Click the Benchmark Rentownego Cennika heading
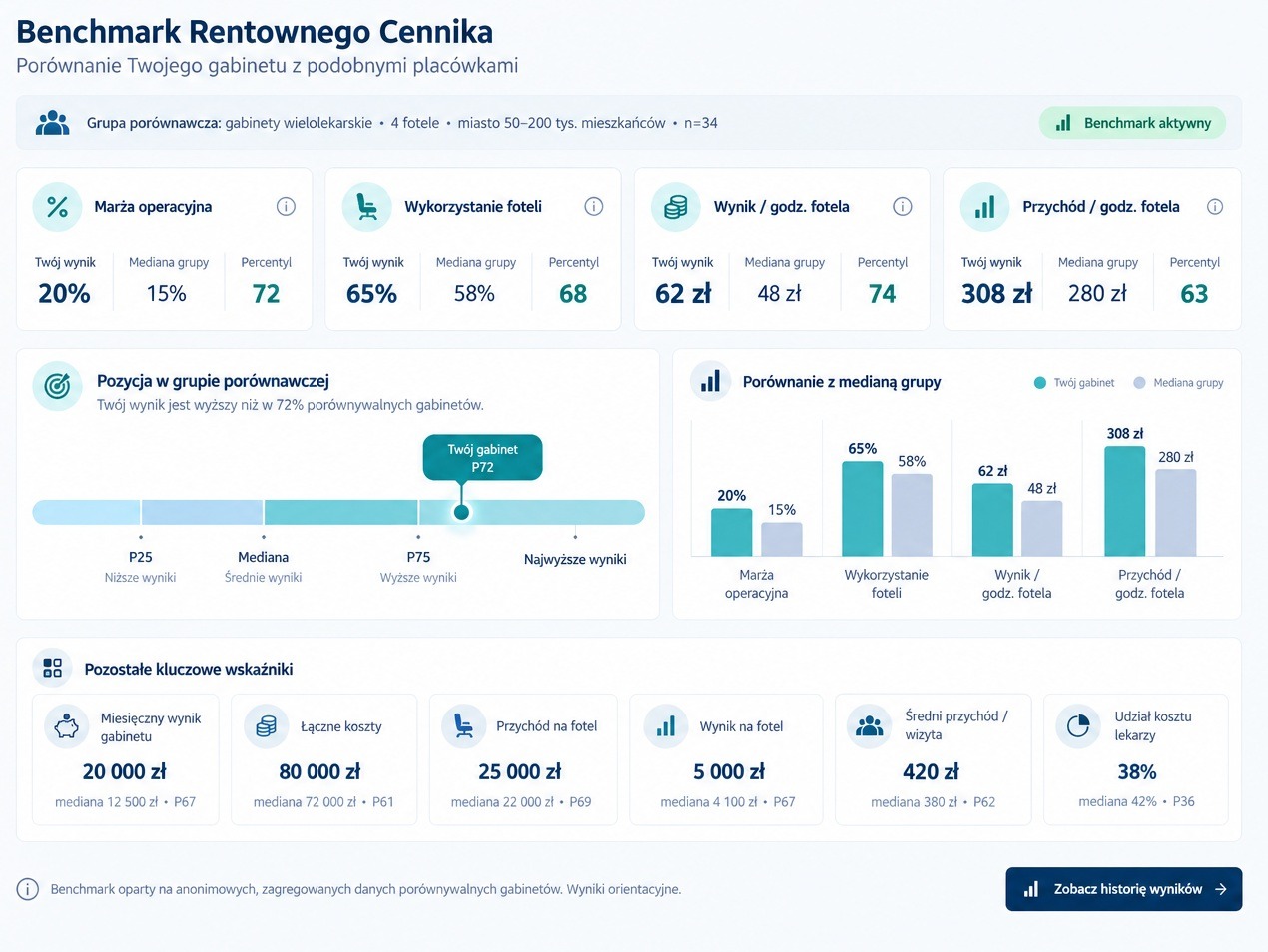This screenshot has width=1268, height=952. tap(255, 32)
